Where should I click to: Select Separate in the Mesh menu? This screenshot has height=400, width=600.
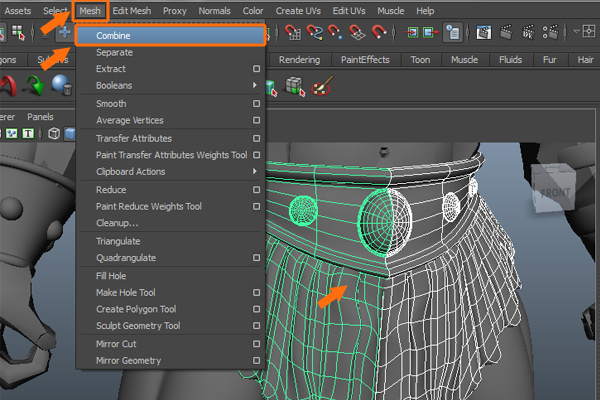click(114, 51)
